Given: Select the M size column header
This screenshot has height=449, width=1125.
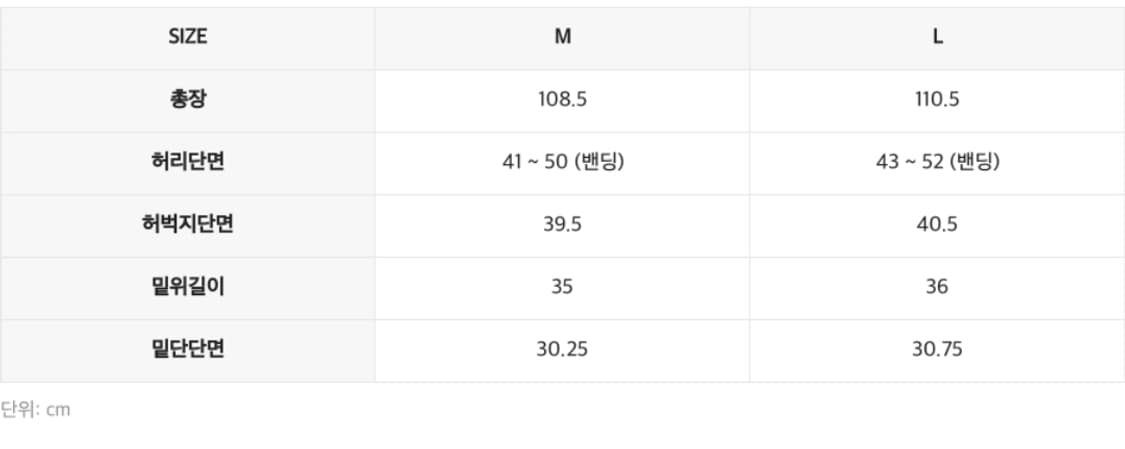Looking at the screenshot, I should pos(562,37).
